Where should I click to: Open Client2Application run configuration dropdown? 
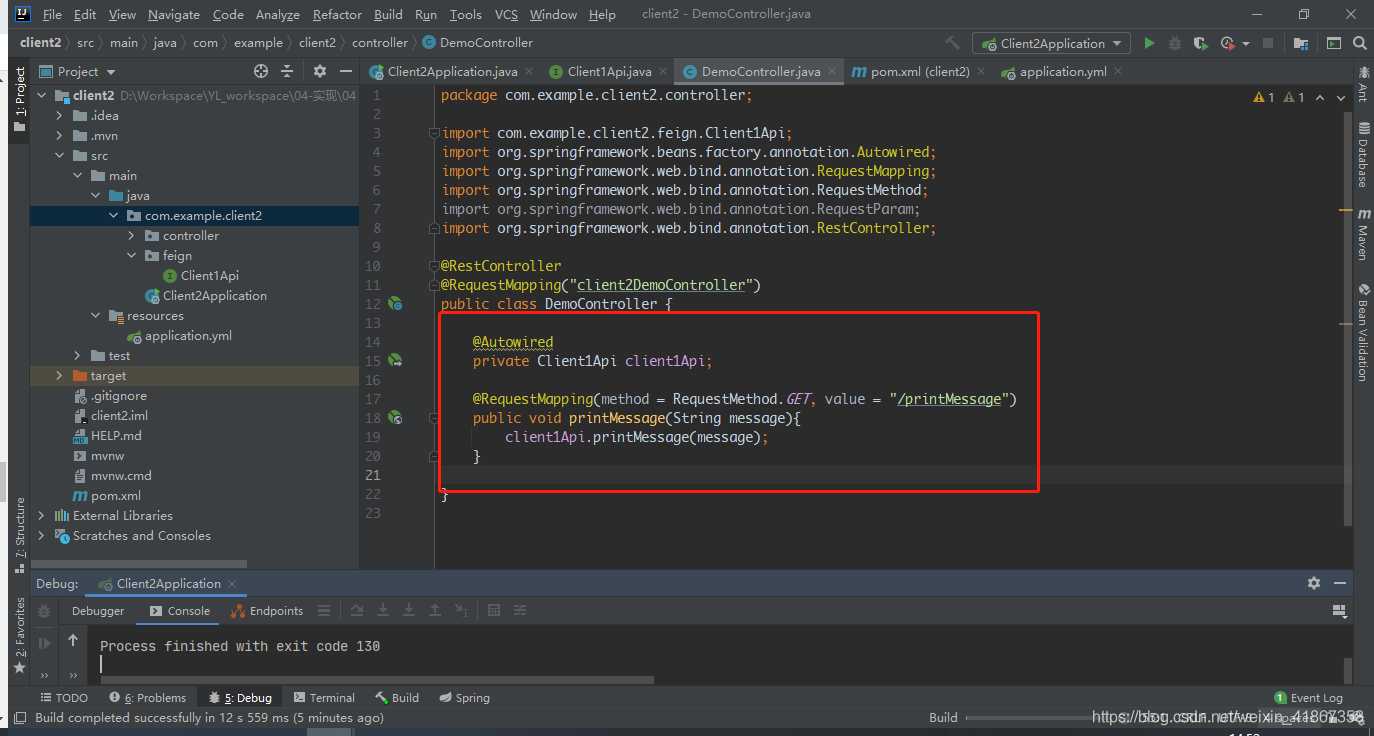pos(1051,43)
